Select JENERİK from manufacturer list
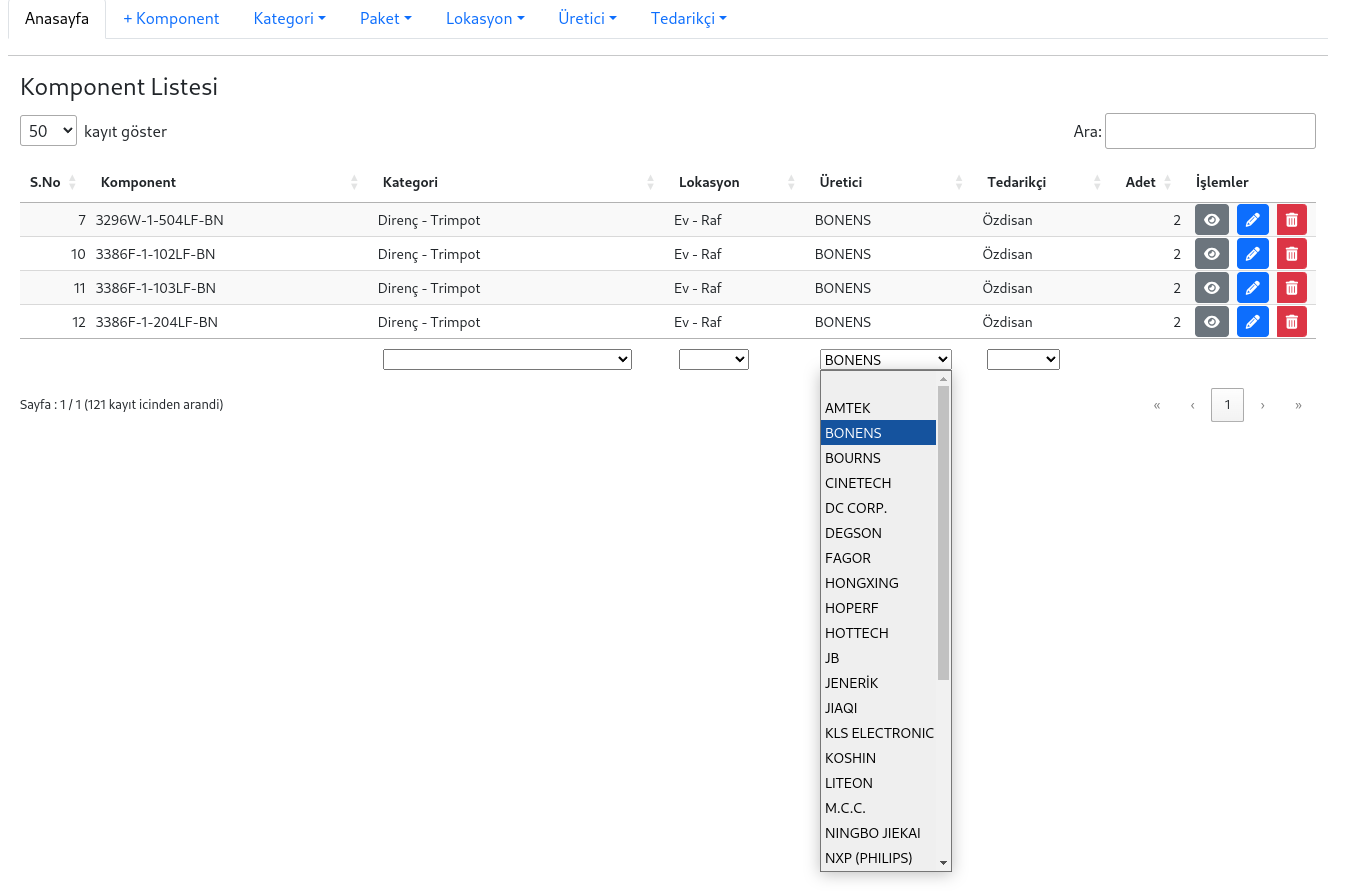1347x892 pixels. (x=878, y=683)
